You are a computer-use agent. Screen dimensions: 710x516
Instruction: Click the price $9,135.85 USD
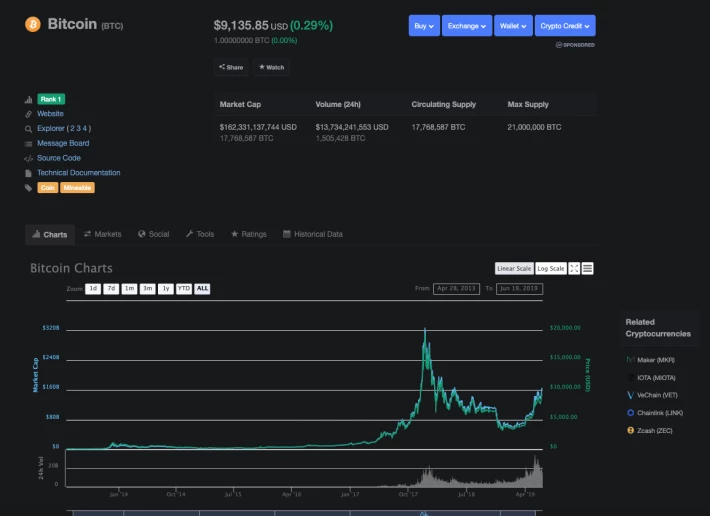(x=251, y=25)
